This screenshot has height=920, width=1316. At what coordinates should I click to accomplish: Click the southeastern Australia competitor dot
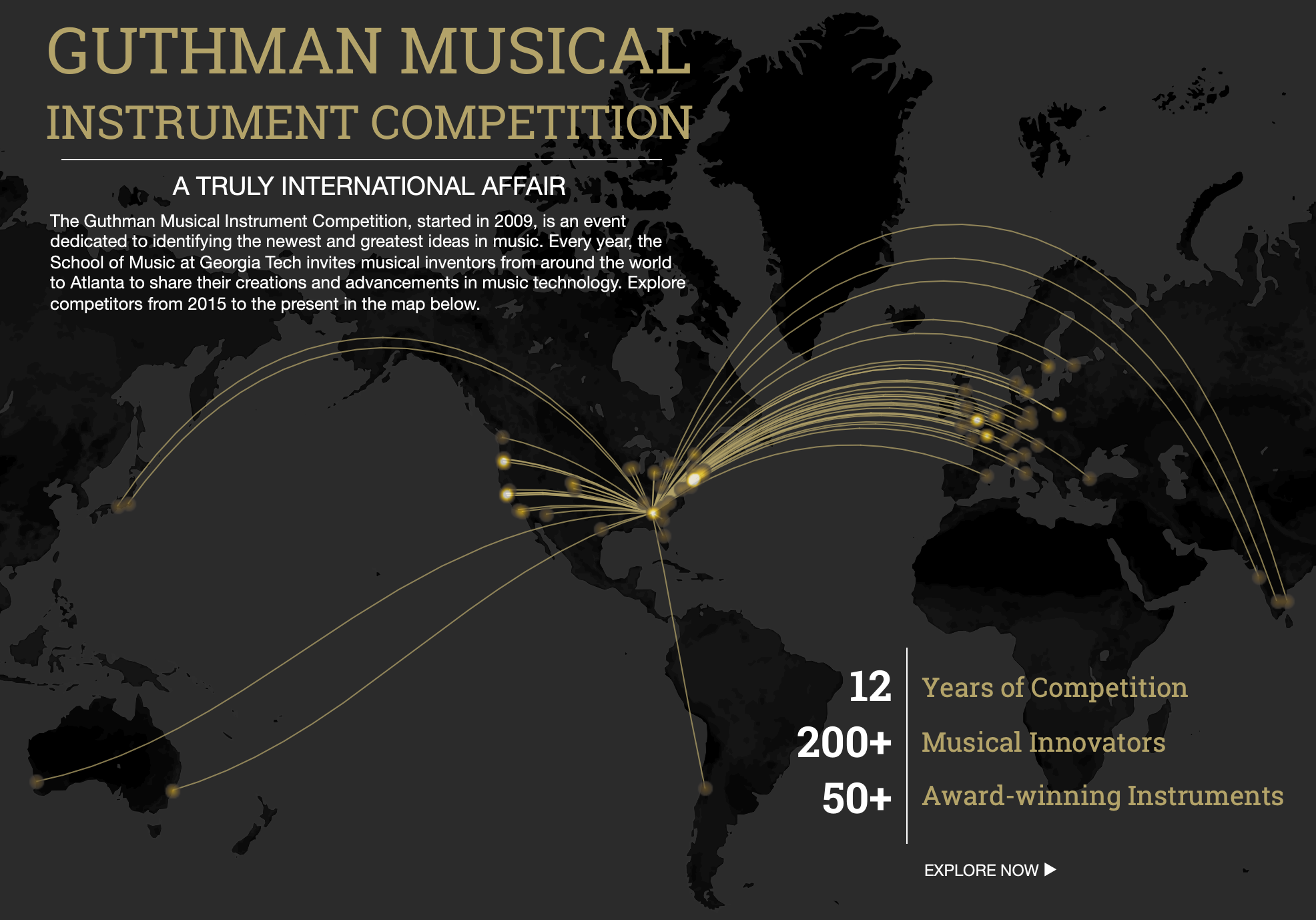click(173, 791)
